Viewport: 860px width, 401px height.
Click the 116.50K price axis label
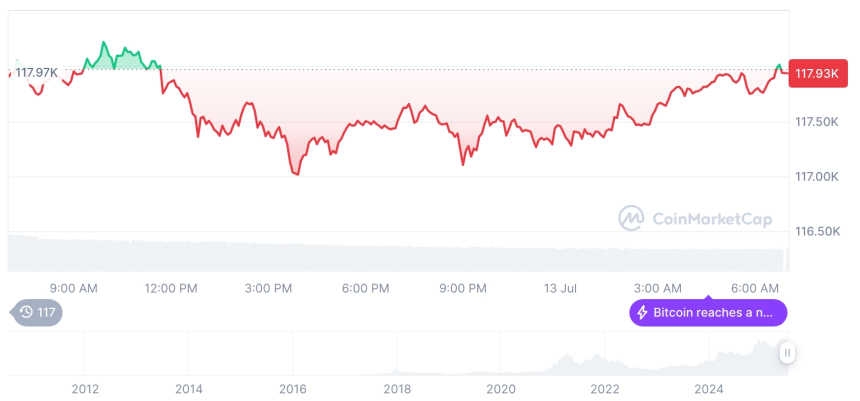(818, 231)
